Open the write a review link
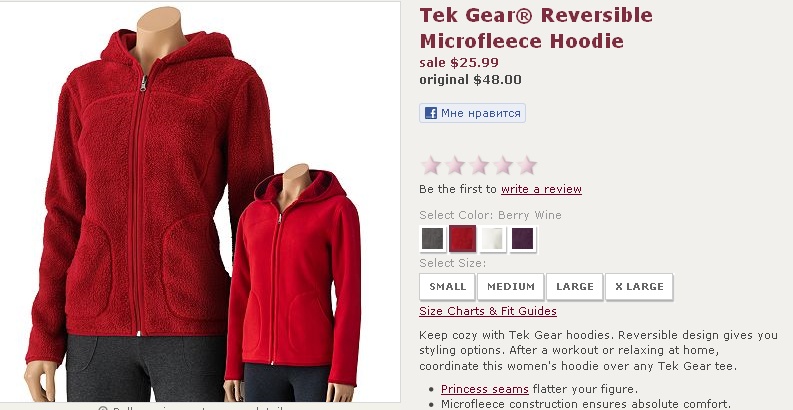Image resolution: width=793 pixels, height=410 pixels. [x=541, y=189]
